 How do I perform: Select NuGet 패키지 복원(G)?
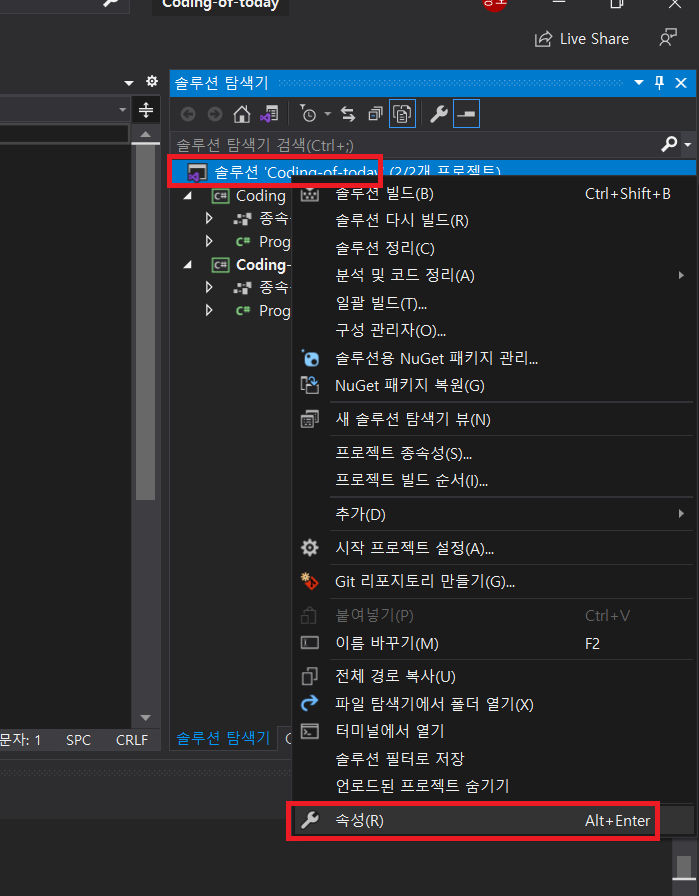(493, 386)
